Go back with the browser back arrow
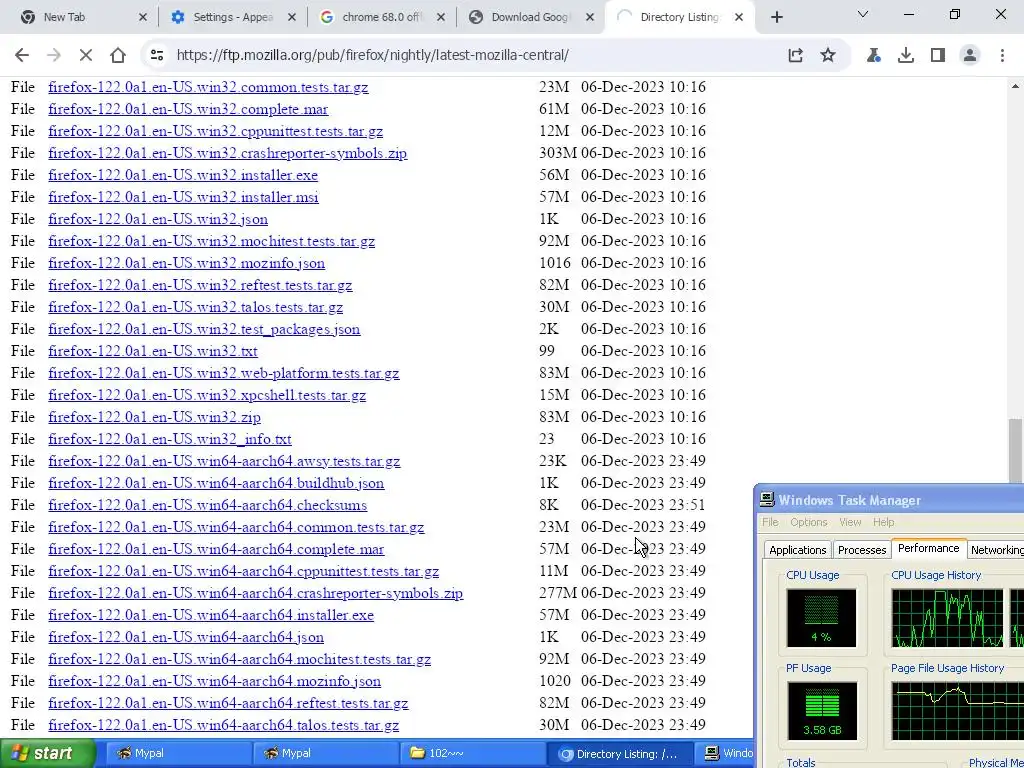Viewport: 1024px width, 768px height. (x=22, y=56)
